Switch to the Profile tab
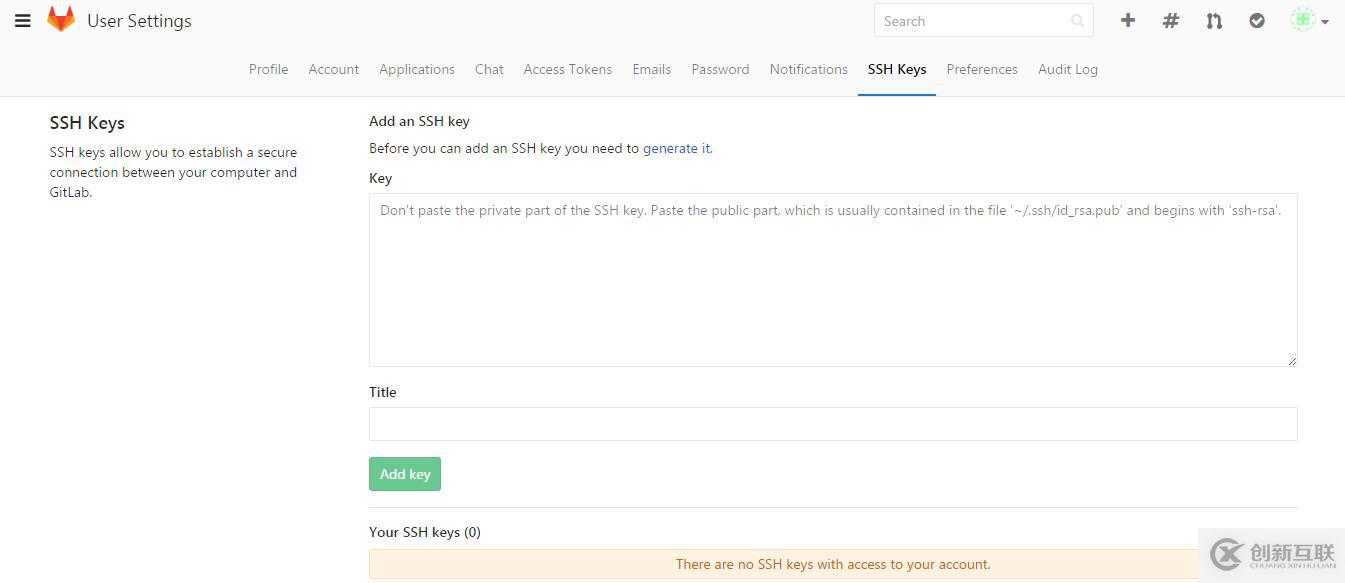Screen dimensions: 1345x583 [268, 69]
